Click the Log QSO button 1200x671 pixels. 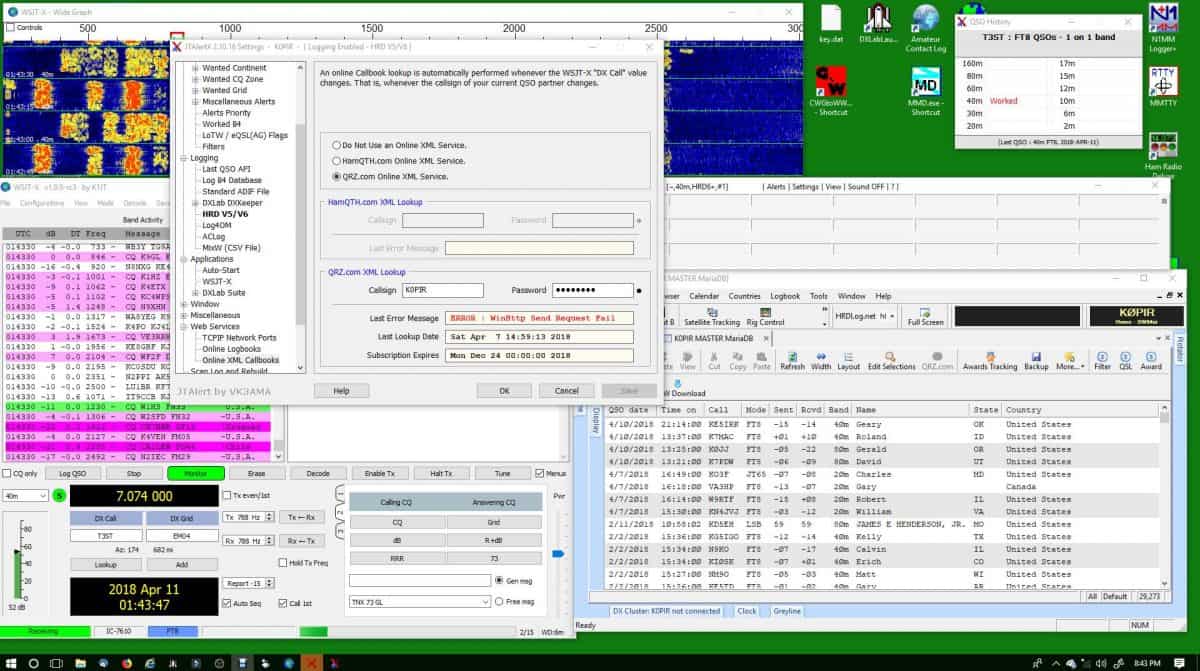[72, 473]
